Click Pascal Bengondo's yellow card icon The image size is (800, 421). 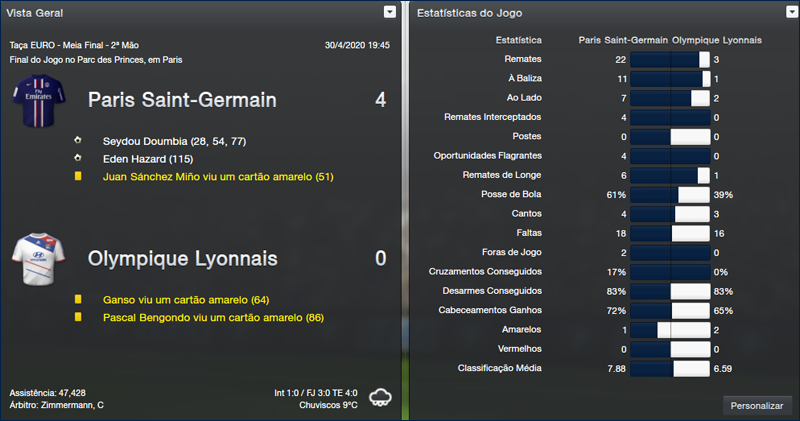tap(77, 317)
